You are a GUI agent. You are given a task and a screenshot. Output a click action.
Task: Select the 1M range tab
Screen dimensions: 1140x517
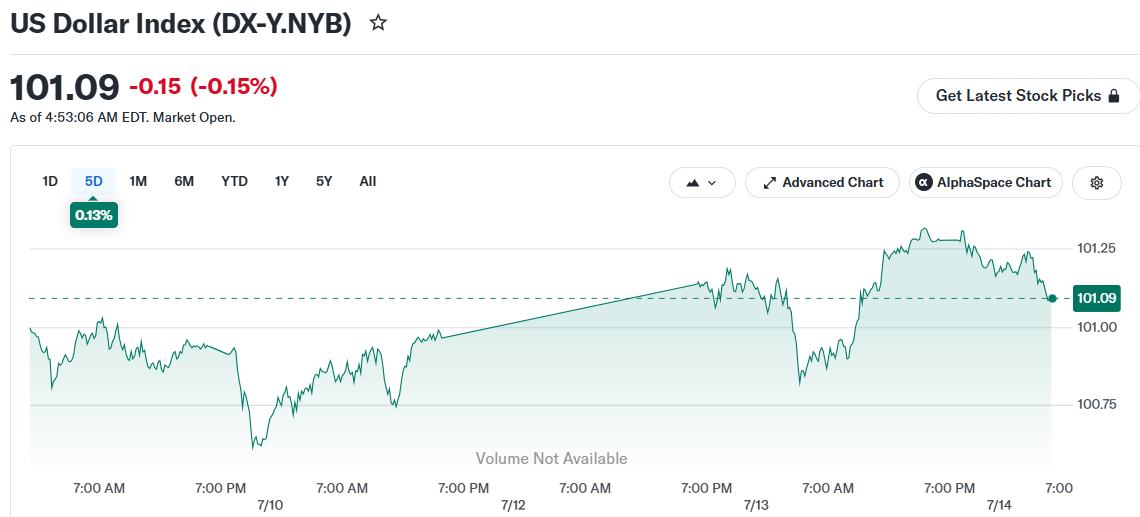[138, 182]
